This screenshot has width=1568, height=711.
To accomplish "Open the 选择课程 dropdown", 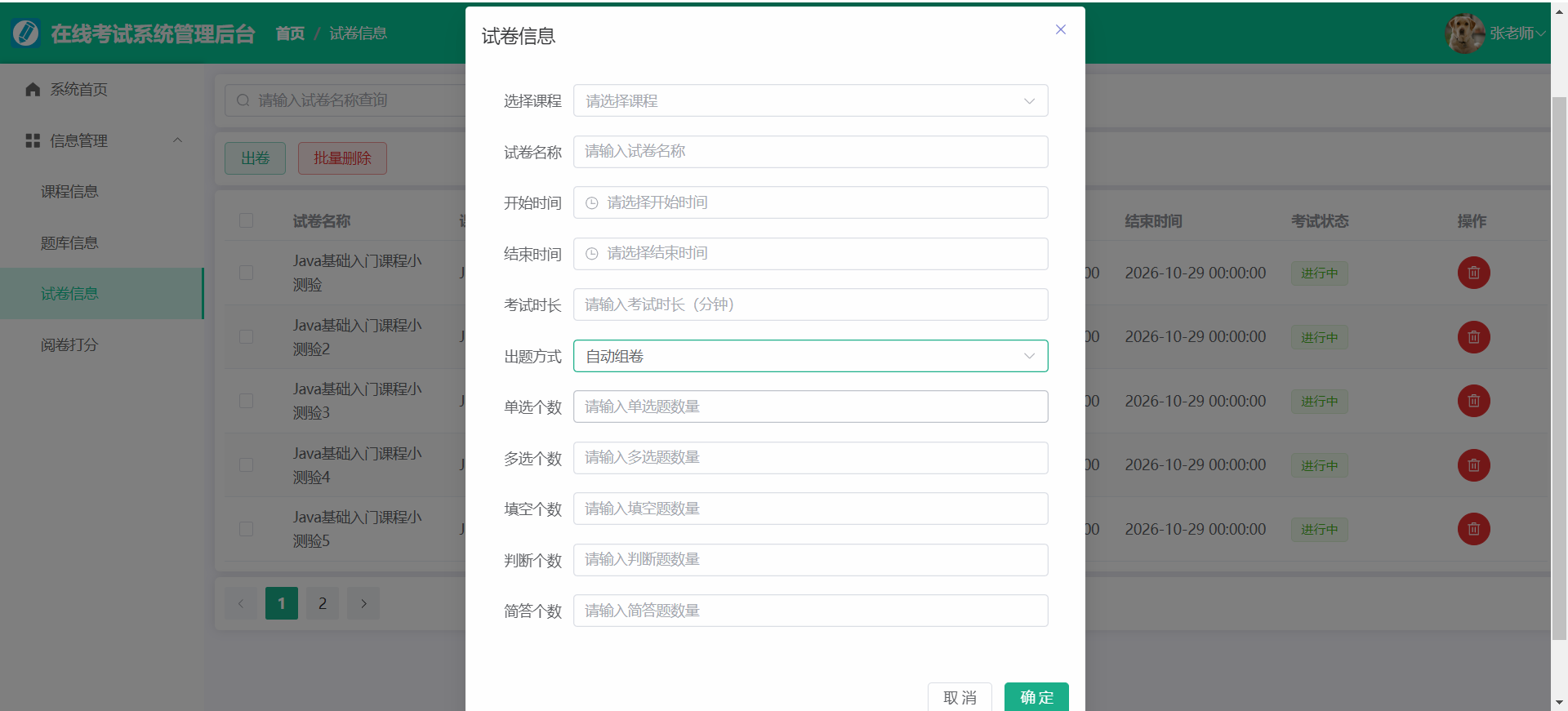I will (x=810, y=101).
